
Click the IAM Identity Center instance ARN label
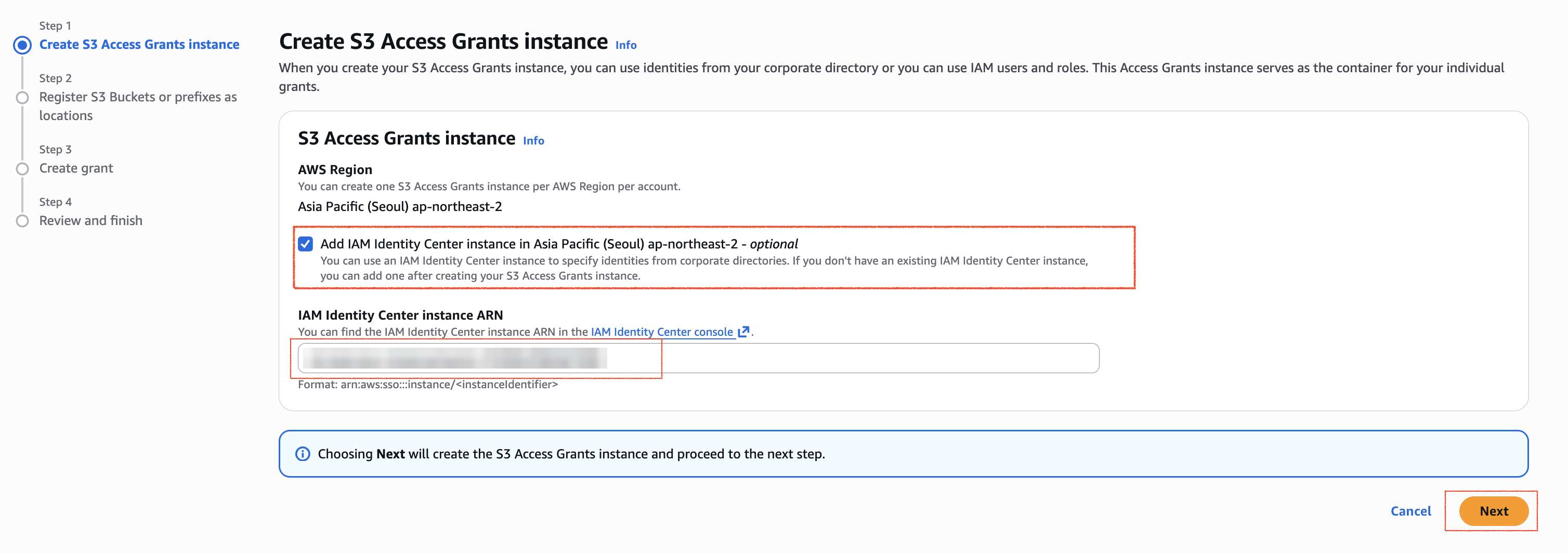400,315
